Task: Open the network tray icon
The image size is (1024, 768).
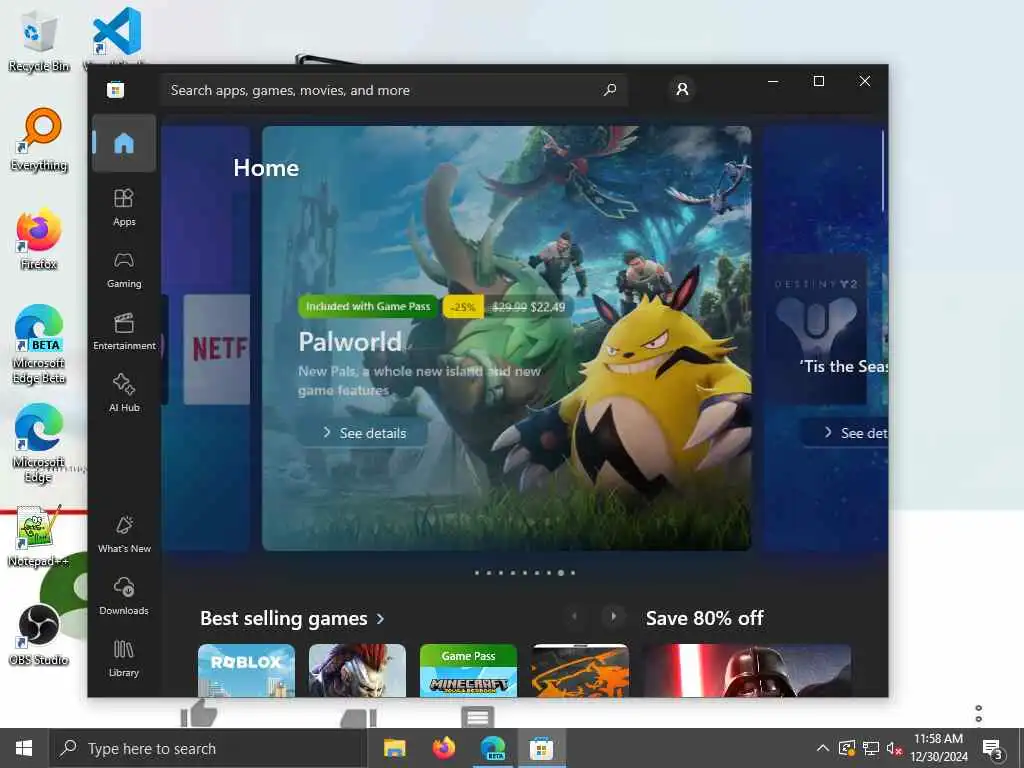Action: 871,748
